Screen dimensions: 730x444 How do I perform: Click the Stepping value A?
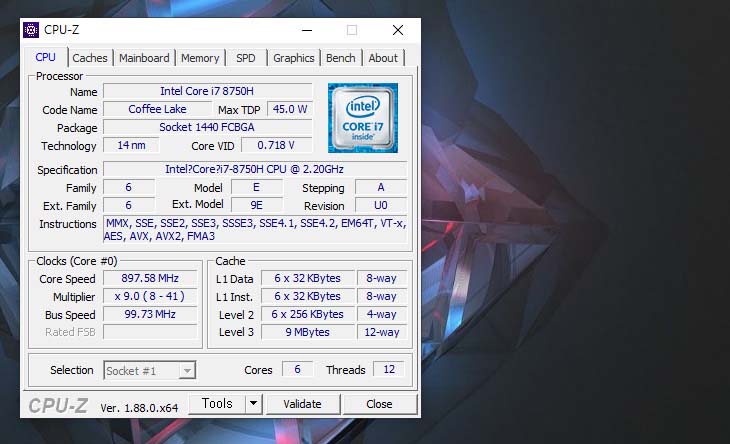pos(381,187)
